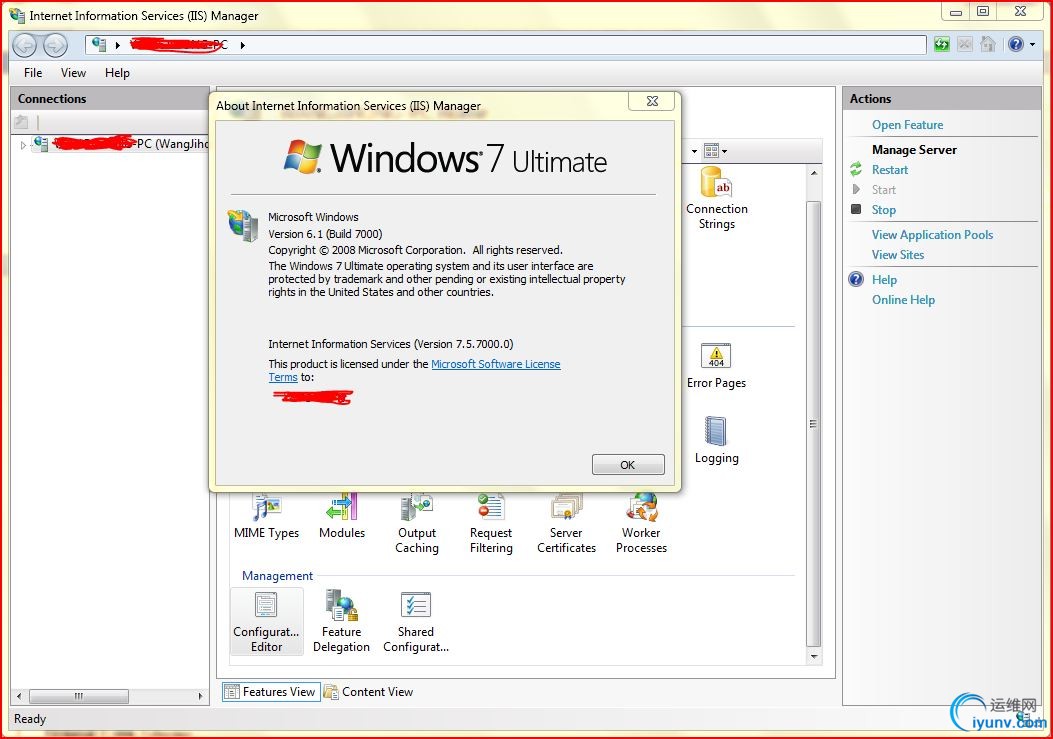Click the Restart server green arrows icon

point(856,169)
